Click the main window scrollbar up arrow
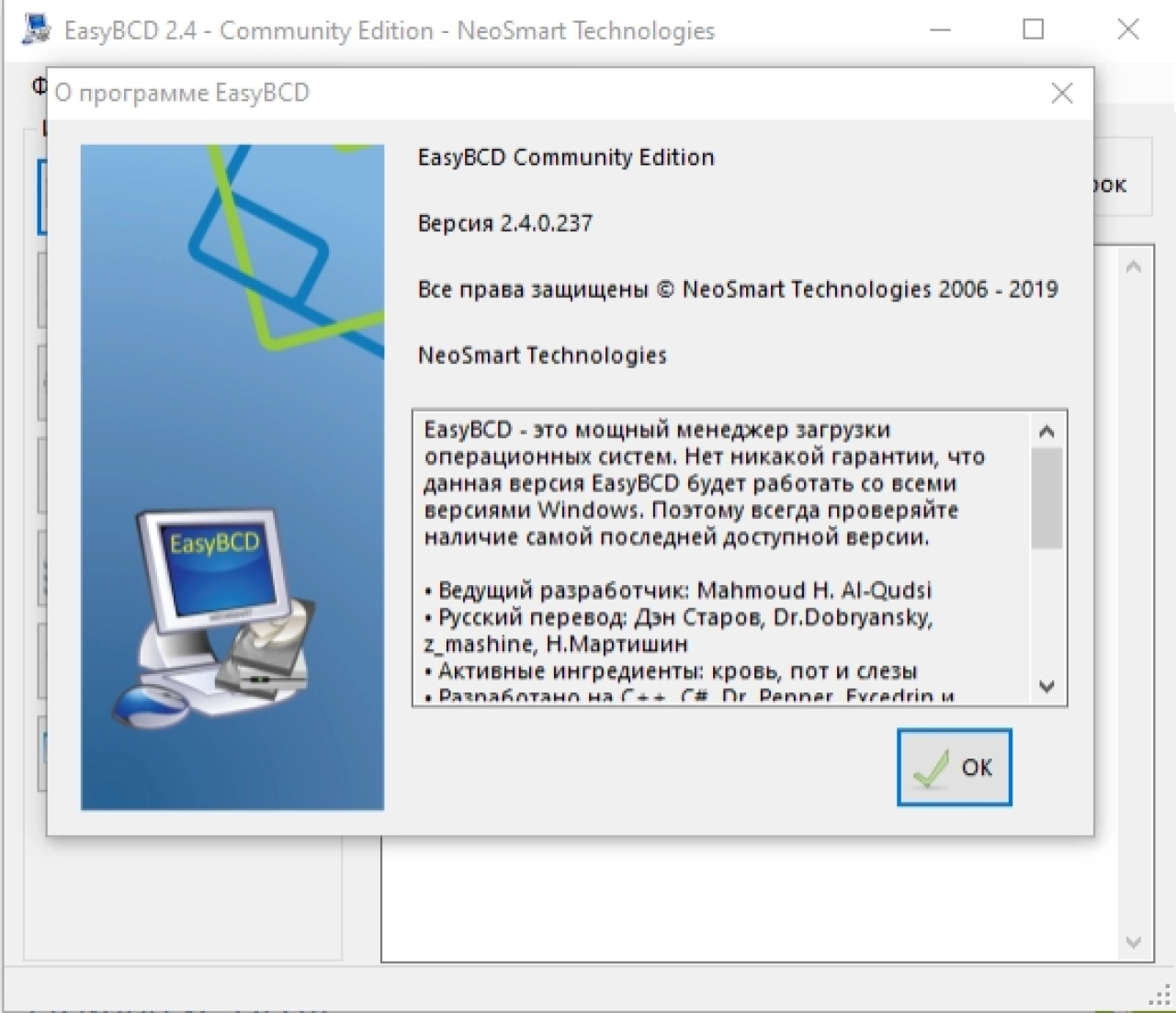 1134,267
